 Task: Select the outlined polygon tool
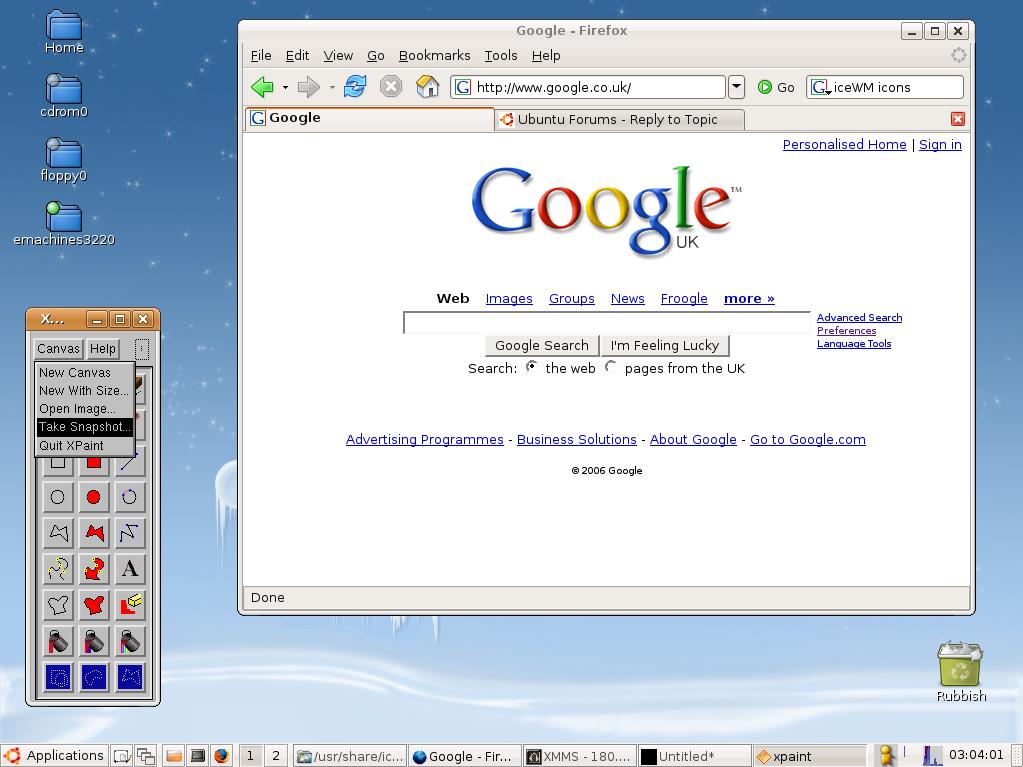(x=57, y=534)
